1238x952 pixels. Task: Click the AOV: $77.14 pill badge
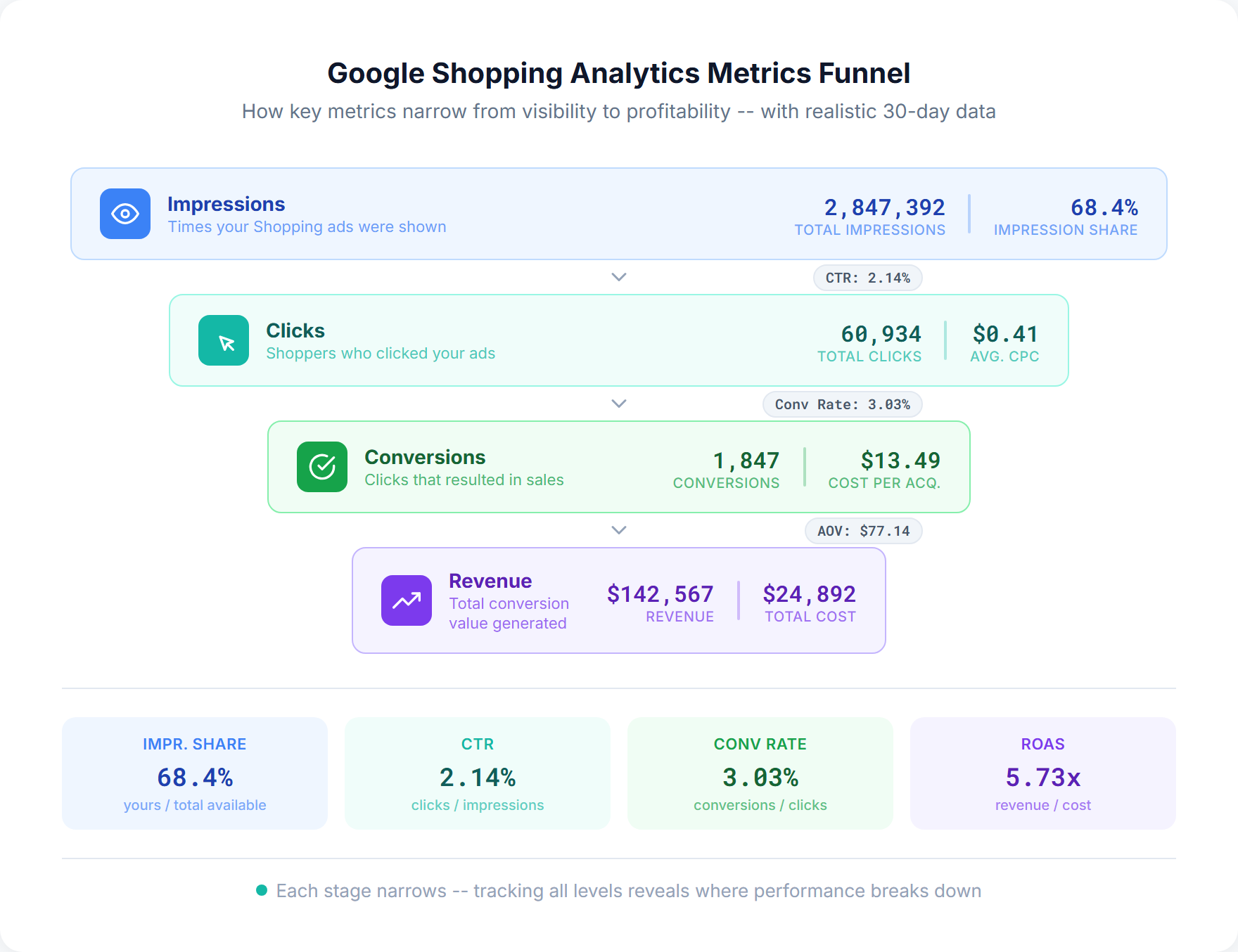click(x=862, y=531)
